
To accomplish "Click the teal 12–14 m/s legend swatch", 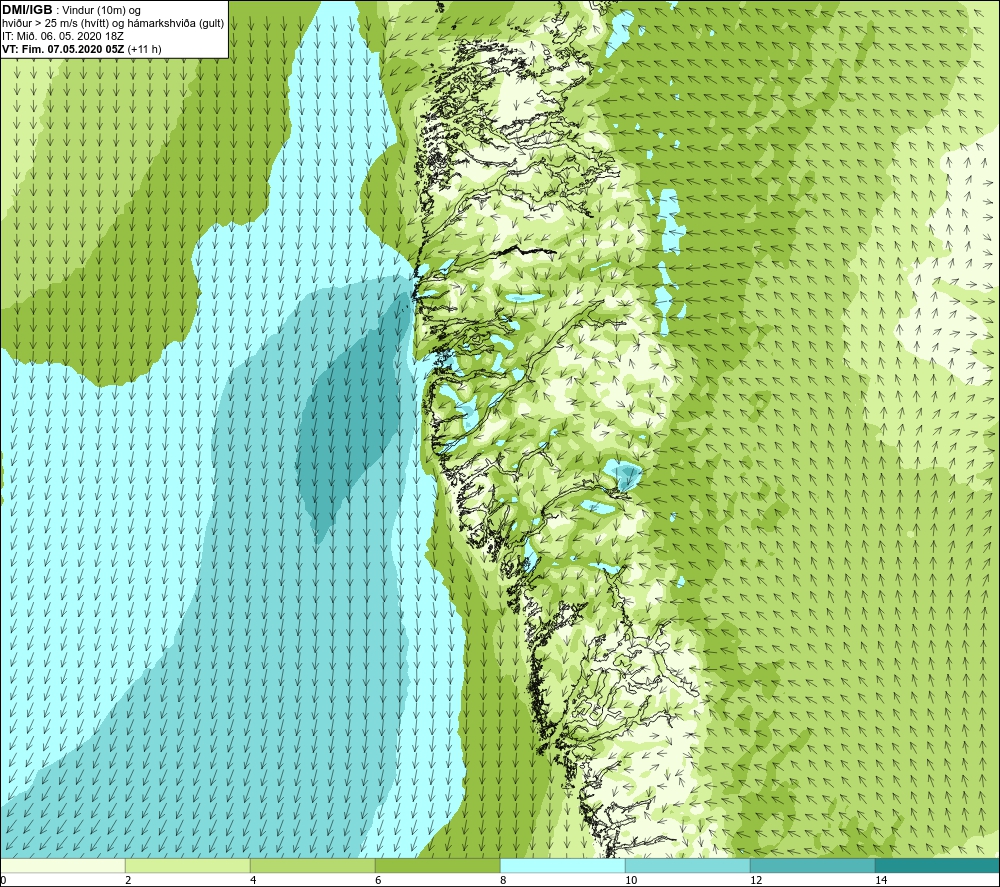I will (812, 865).
